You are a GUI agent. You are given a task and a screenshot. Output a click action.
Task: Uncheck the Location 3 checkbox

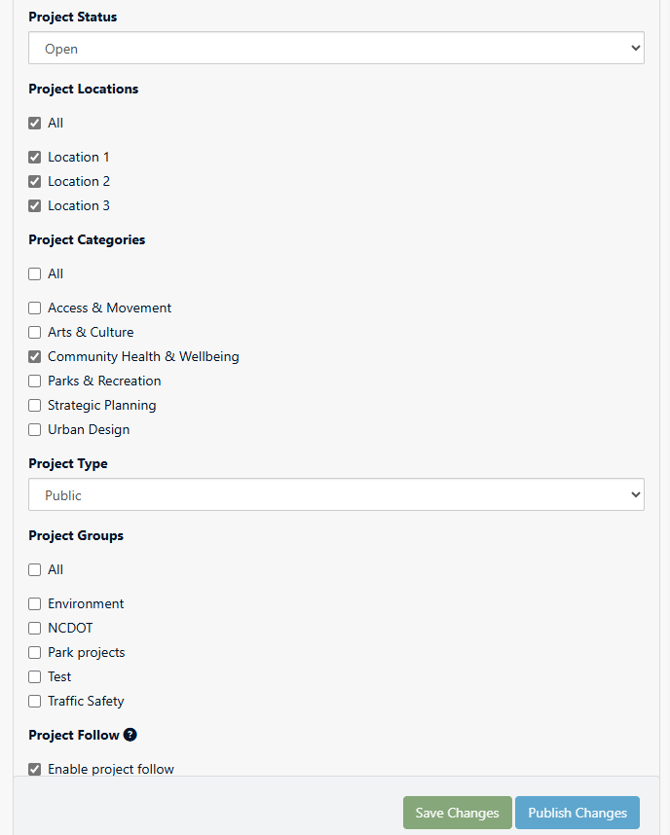35,206
